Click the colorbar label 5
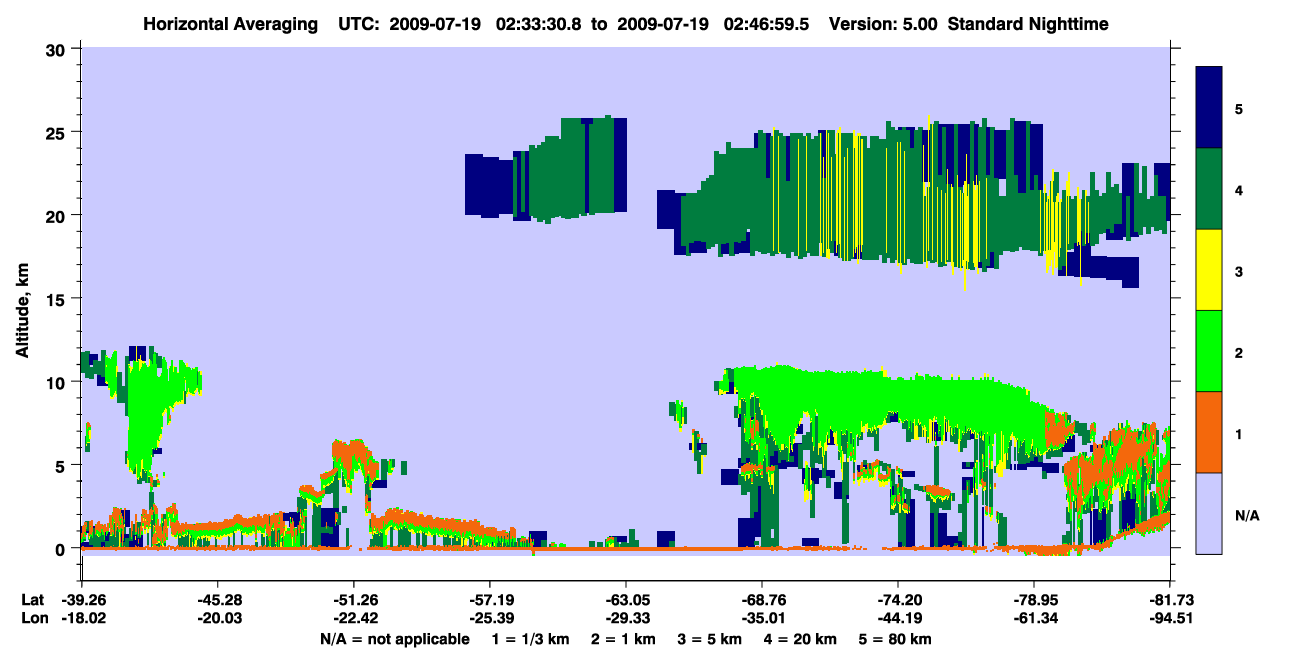The image size is (1300, 667). tap(1239, 108)
